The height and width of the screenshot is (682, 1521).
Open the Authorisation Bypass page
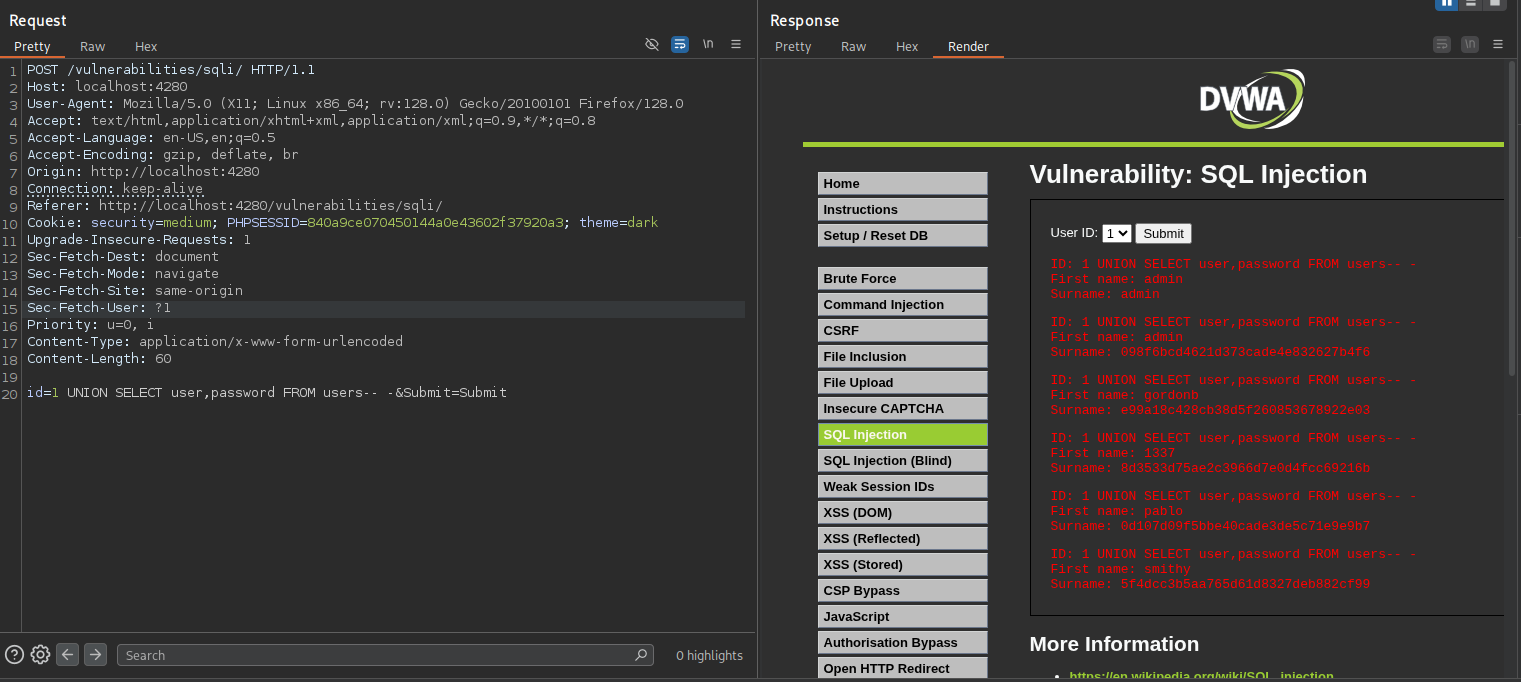pos(903,643)
